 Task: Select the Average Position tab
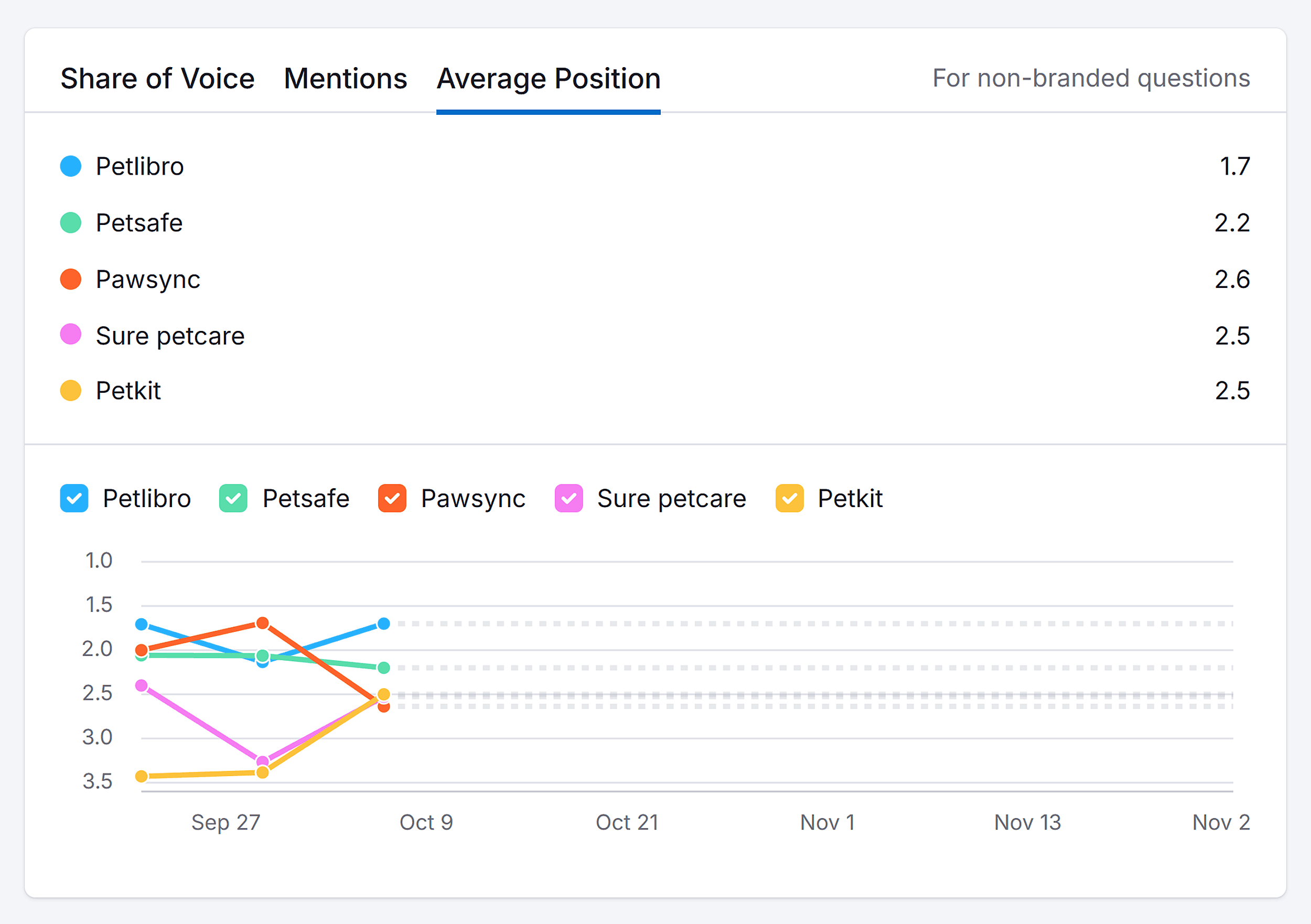[x=547, y=78]
